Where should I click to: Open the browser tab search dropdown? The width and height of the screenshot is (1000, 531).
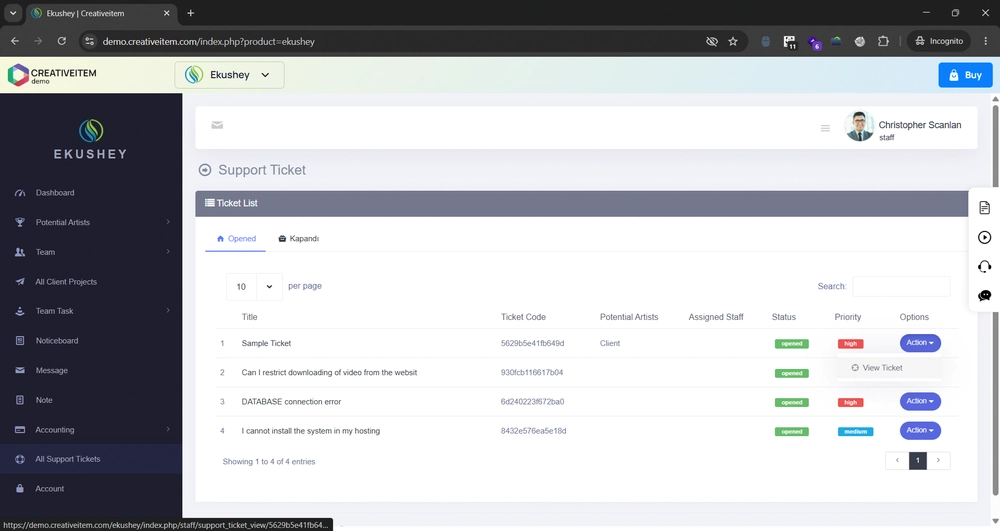click(x=13, y=13)
